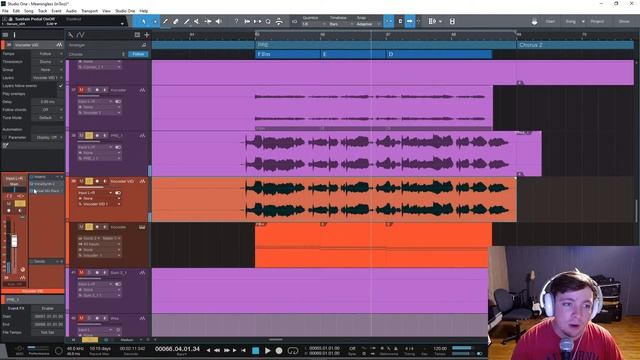Select the Bend tool
The width and height of the screenshot is (640, 360).
208,21
